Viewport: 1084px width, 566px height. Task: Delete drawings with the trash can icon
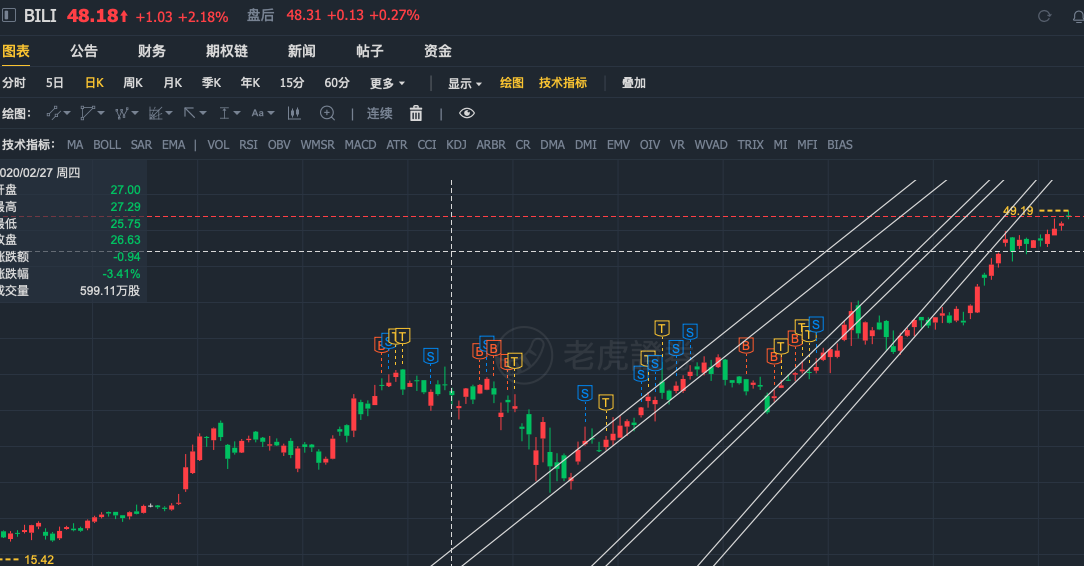(x=415, y=113)
